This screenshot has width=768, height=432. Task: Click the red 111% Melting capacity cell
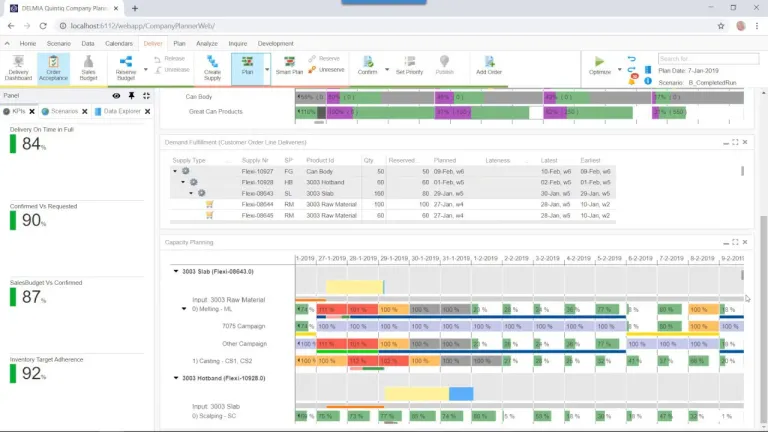pos(332,310)
